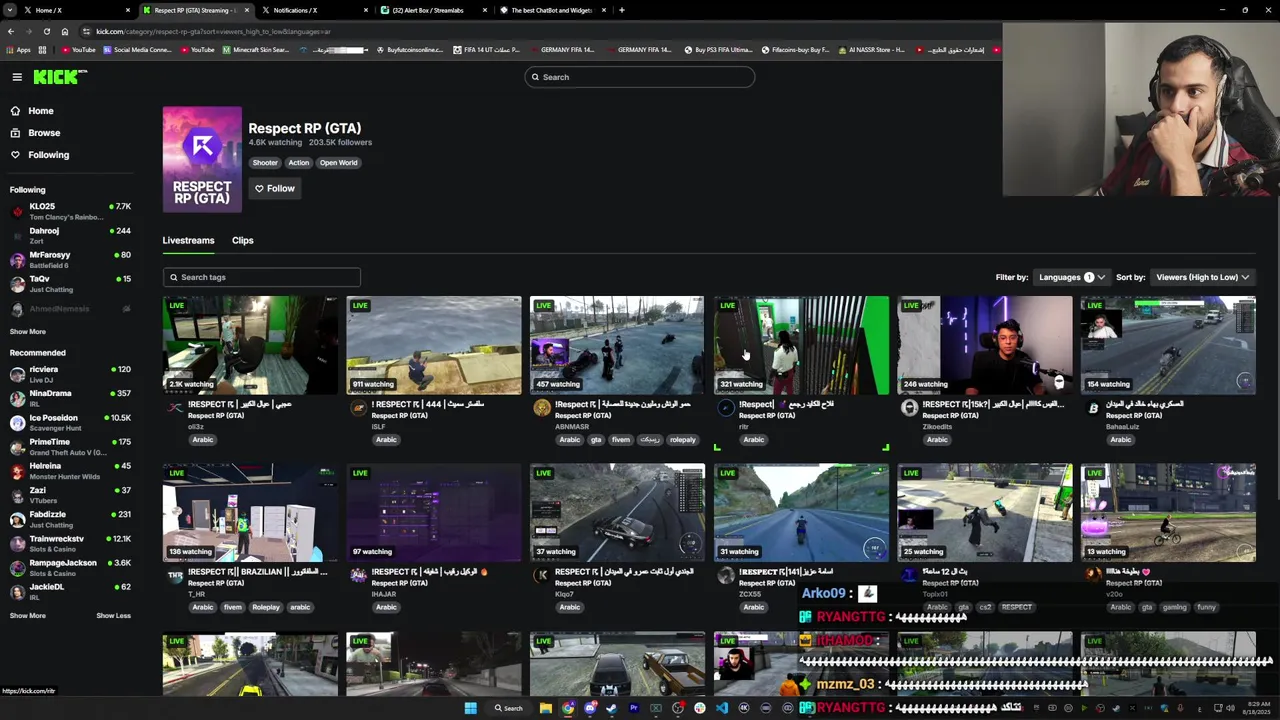Open MrFarosyy avatar in Following list

point(17,260)
